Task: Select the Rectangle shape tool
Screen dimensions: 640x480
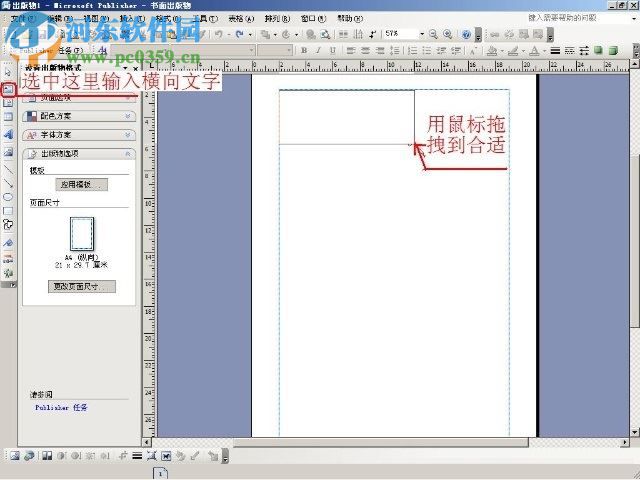Action: point(8,211)
